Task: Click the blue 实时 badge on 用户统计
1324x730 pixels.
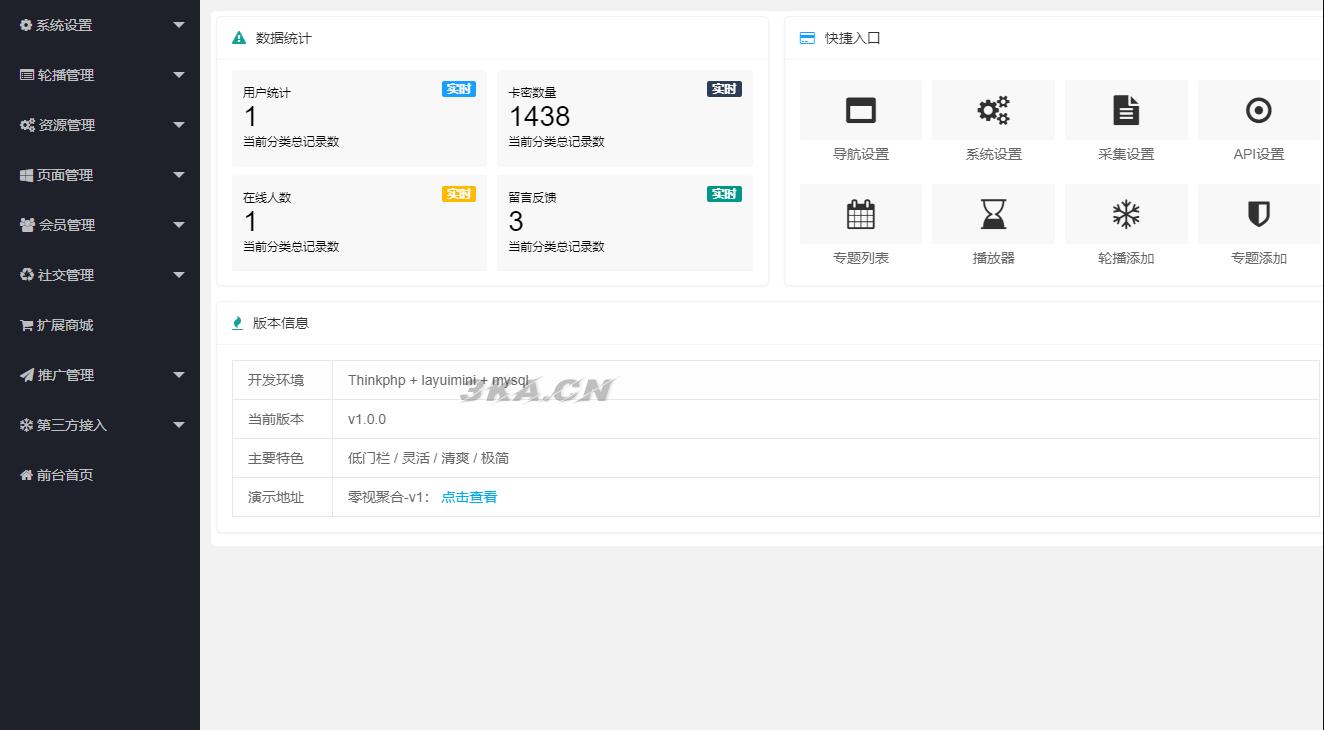Action: [x=459, y=89]
